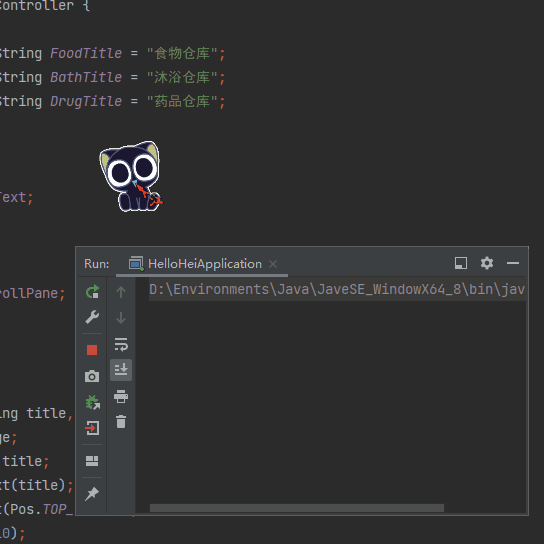Click the "沐浴仓库" string literal
The height and width of the screenshot is (544, 544).
pos(182,77)
